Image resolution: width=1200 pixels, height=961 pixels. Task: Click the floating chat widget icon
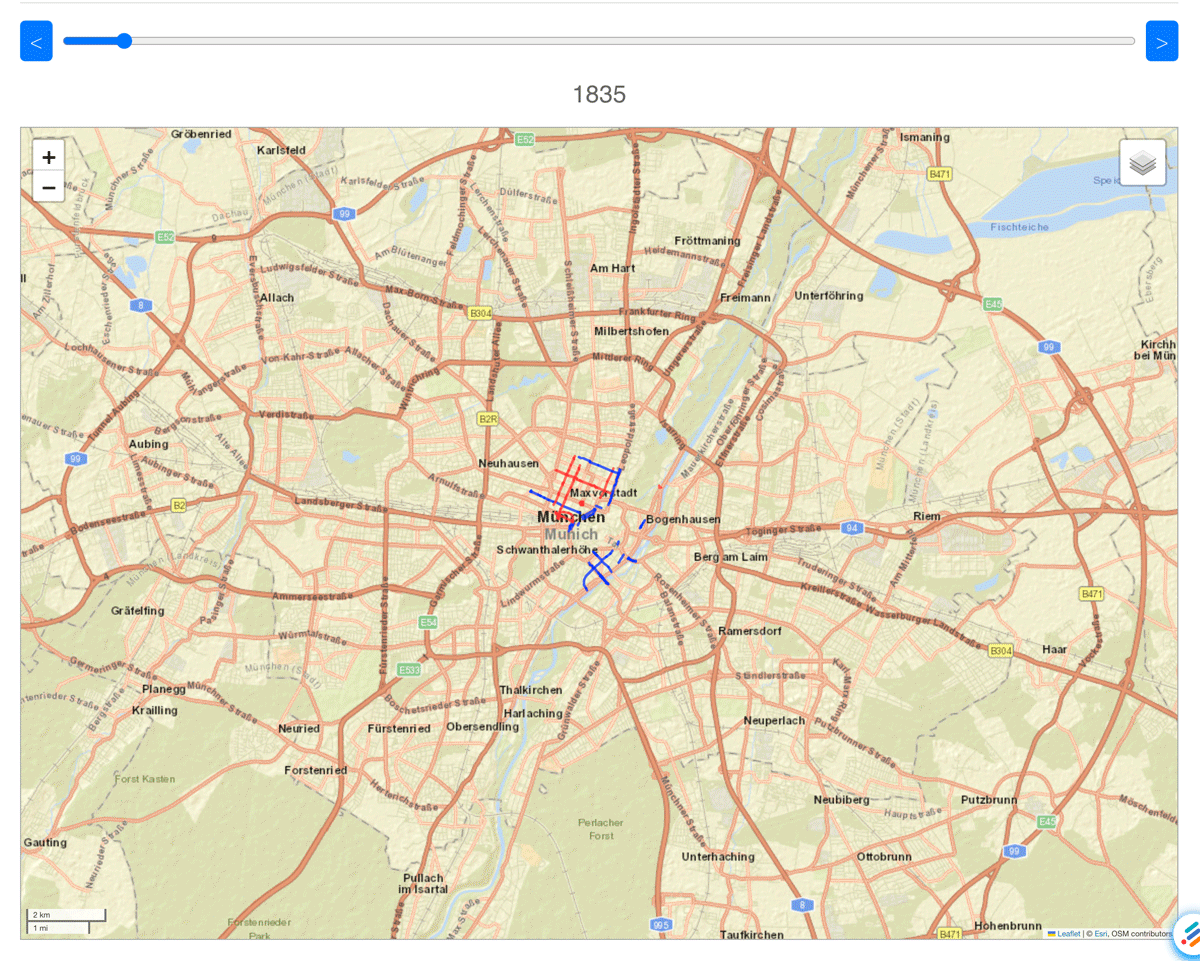pyautogui.click(x=1188, y=935)
